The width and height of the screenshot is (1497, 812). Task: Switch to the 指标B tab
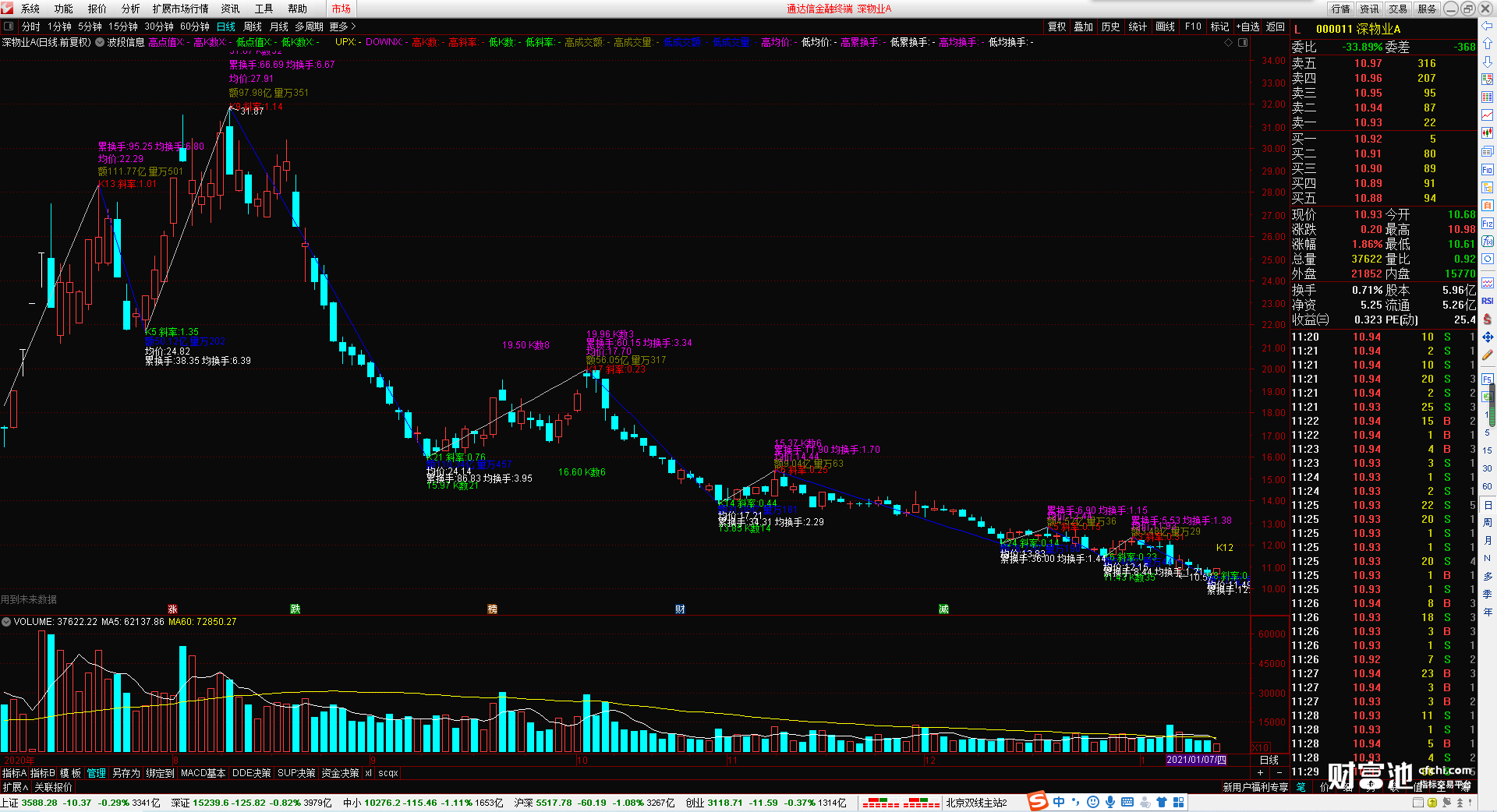43,773
